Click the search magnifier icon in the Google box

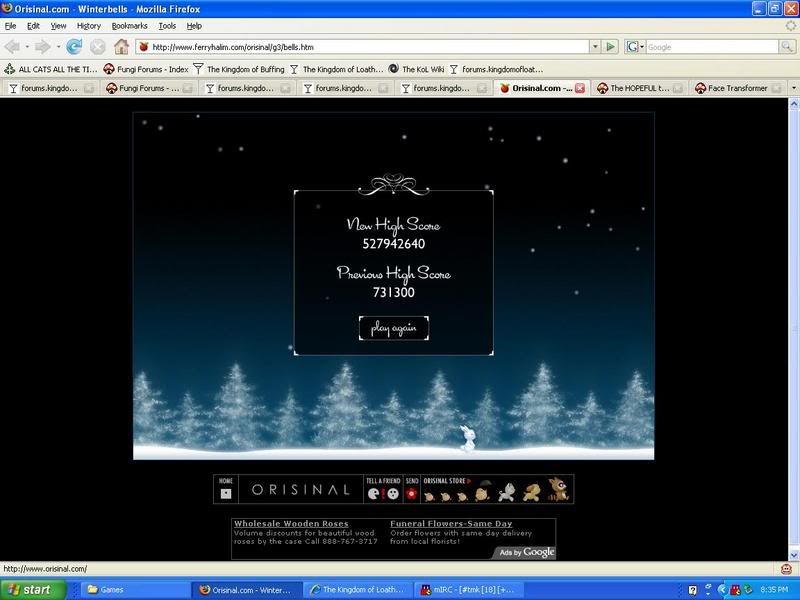[786, 47]
